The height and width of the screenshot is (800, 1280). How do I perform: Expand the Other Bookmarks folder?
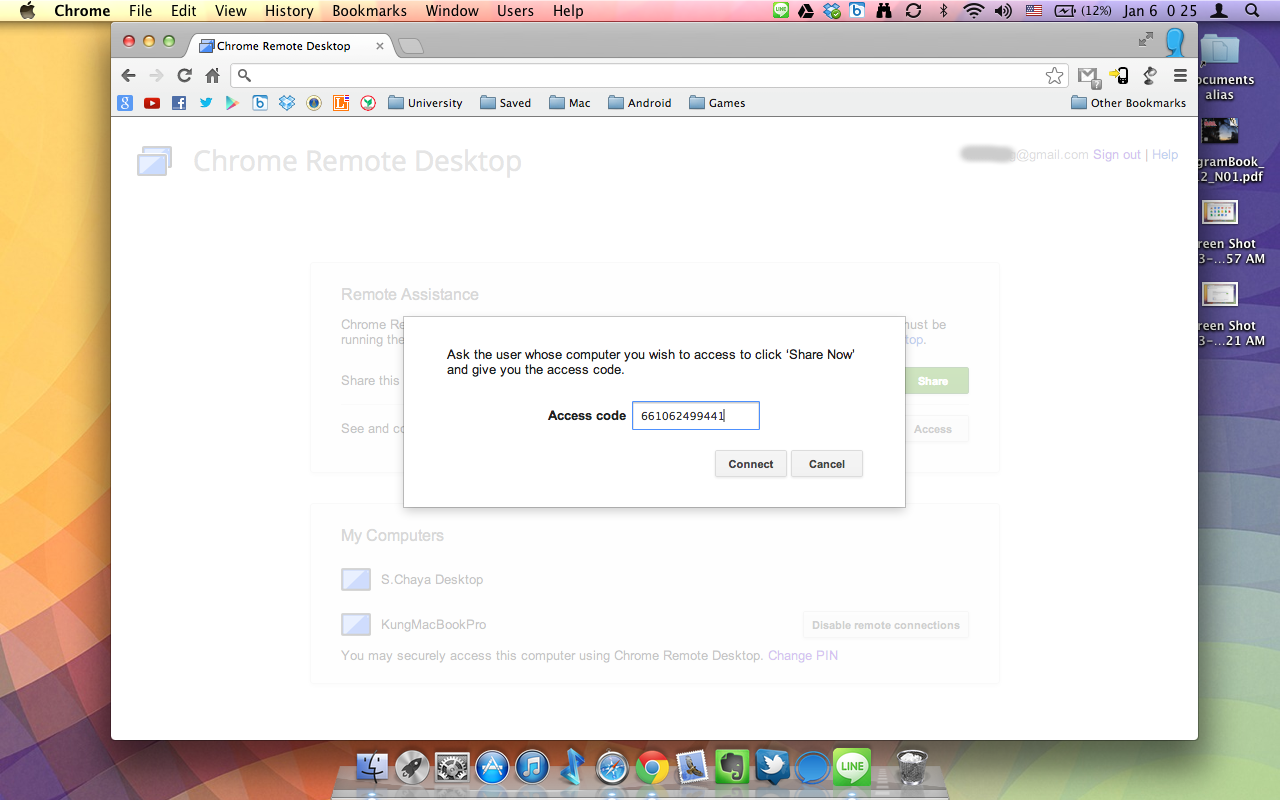(x=1128, y=103)
